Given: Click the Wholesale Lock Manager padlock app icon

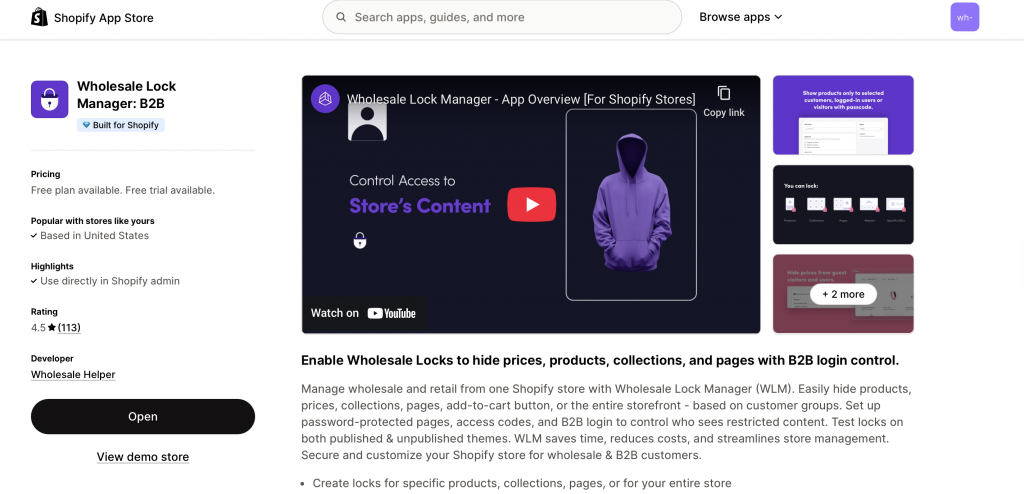Looking at the screenshot, I should click(50, 99).
